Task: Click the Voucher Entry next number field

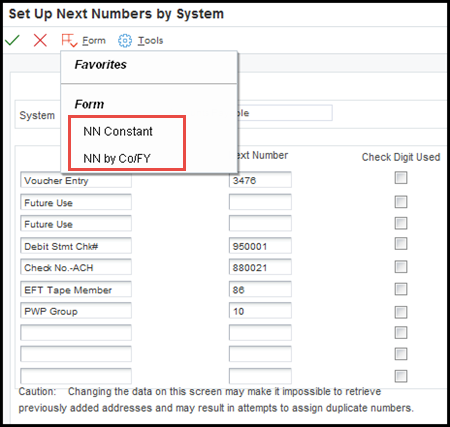Action: (x=260, y=180)
